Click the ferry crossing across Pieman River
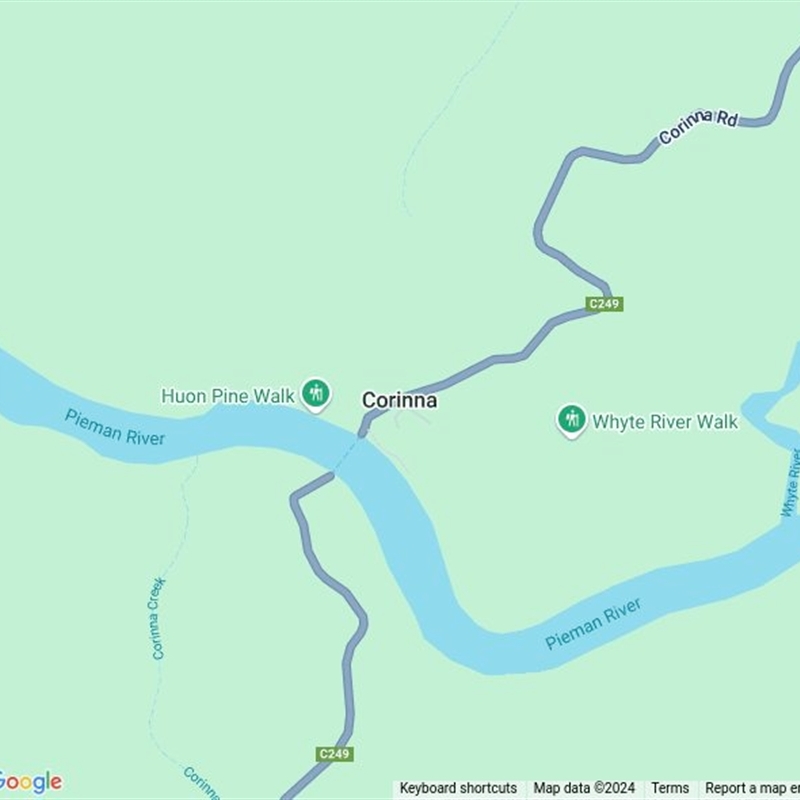 [x=346, y=455]
